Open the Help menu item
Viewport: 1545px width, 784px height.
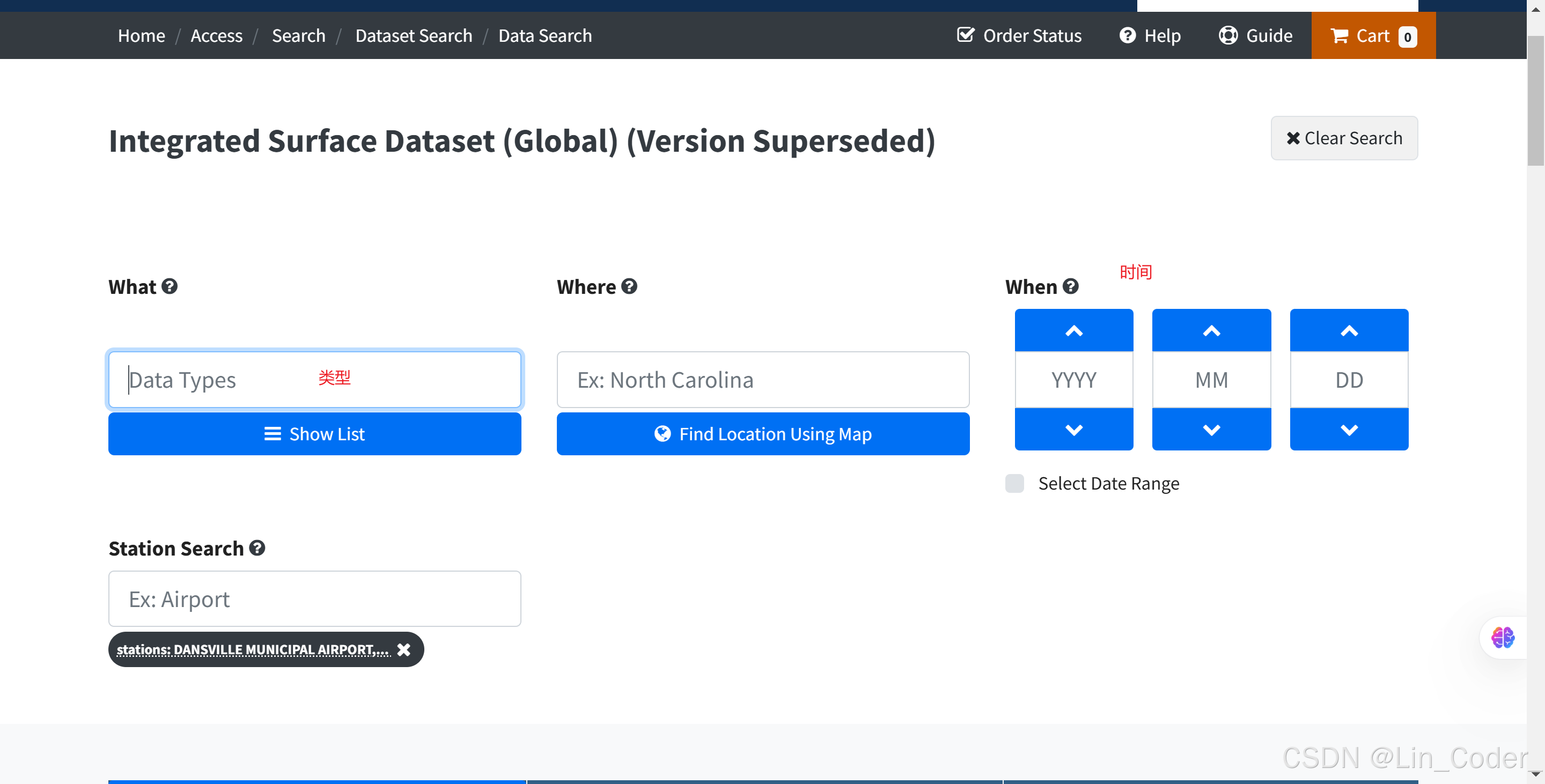pyautogui.click(x=1150, y=36)
